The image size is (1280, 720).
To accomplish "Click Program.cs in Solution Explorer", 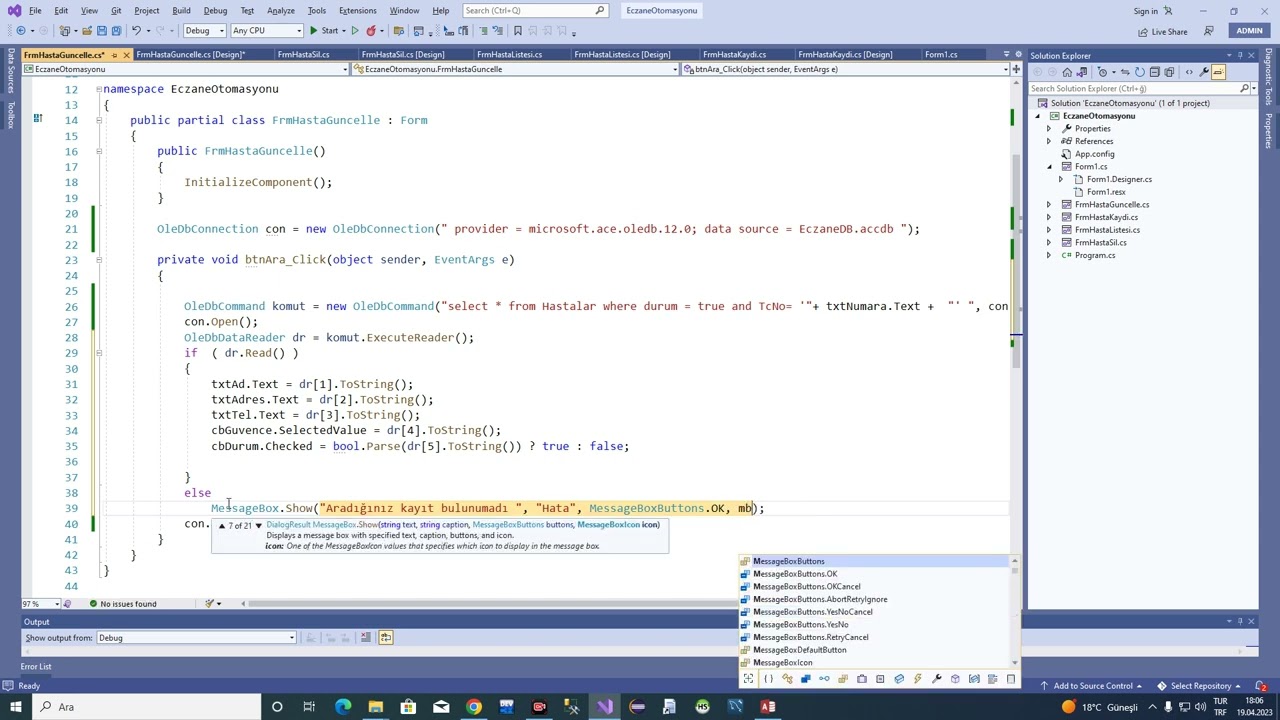I will tap(1094, 255).
